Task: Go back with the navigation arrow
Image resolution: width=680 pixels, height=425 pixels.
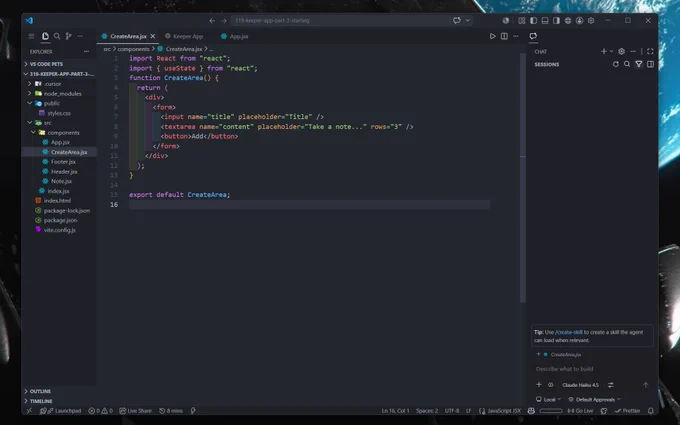Action: pos(212,20)
